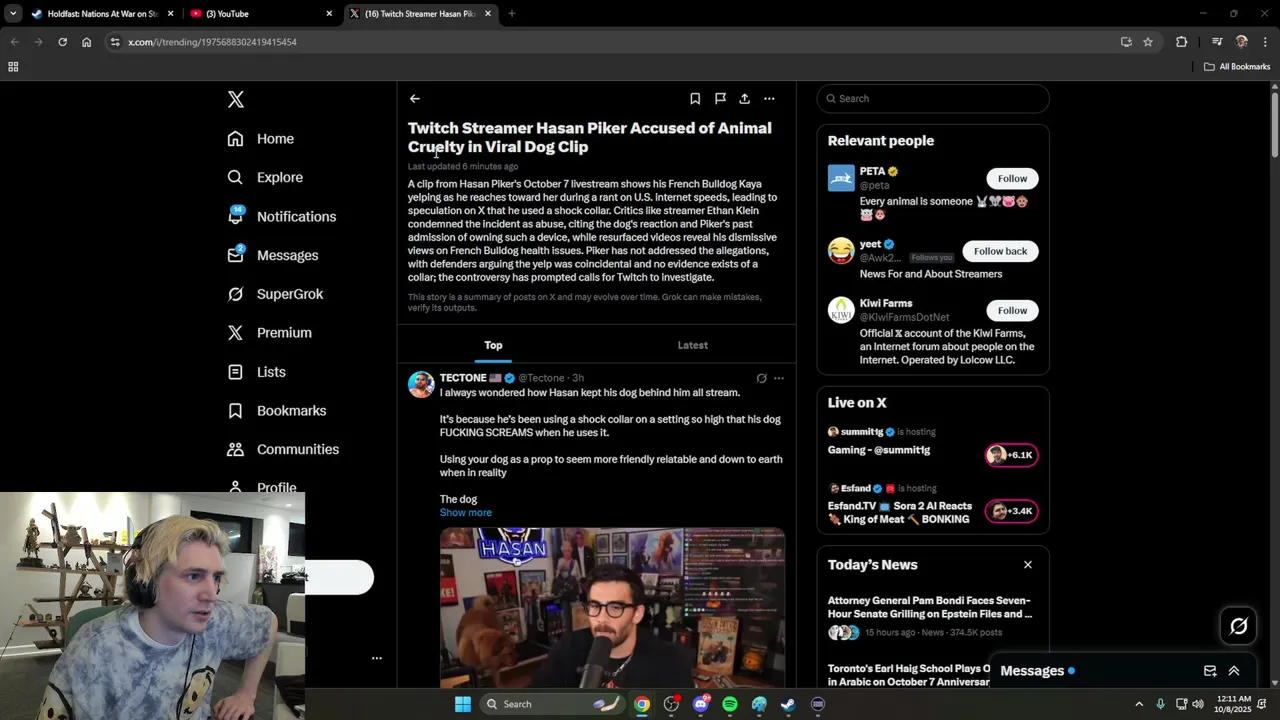Click the +3.4K listeners badge
1280x720 pixels.
coord(1011,511)
